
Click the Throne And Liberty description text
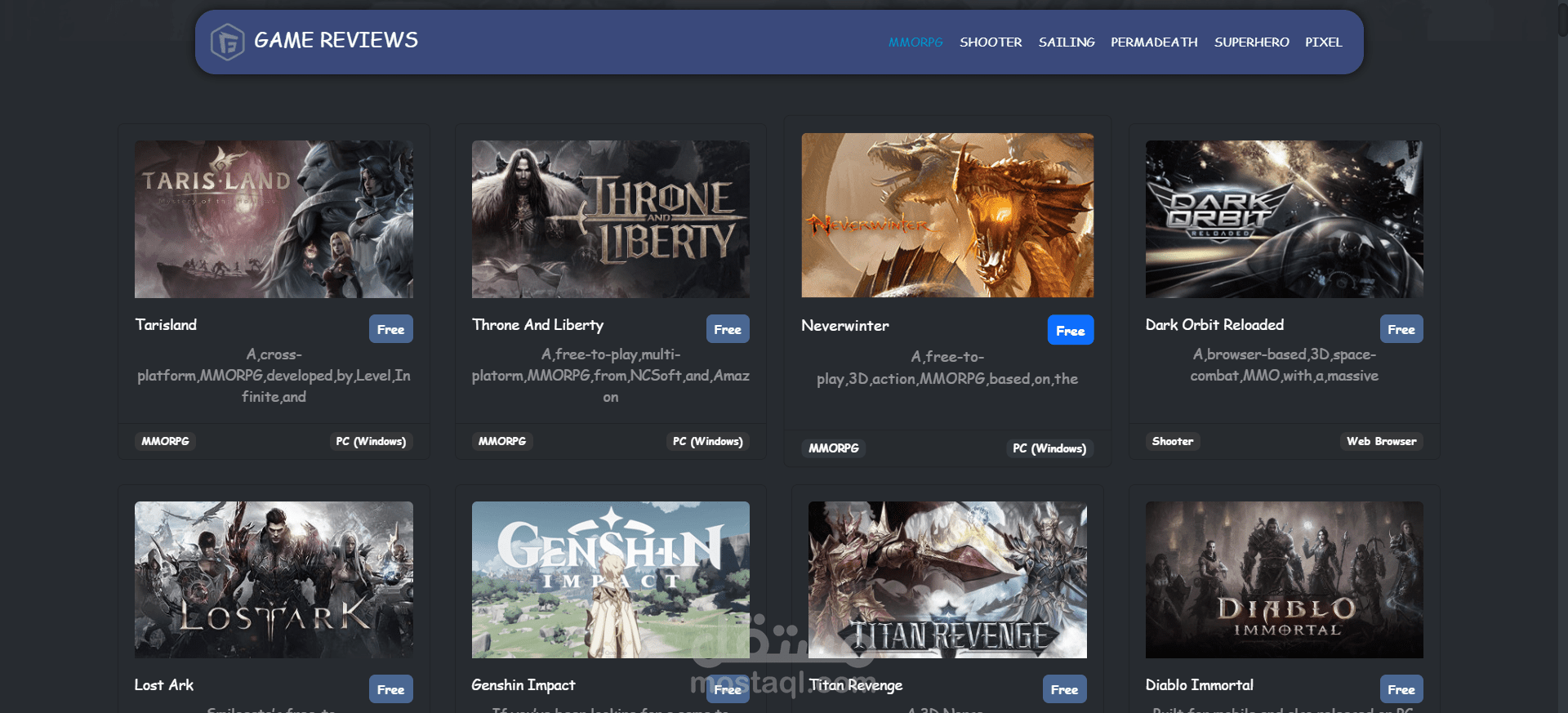611,376
